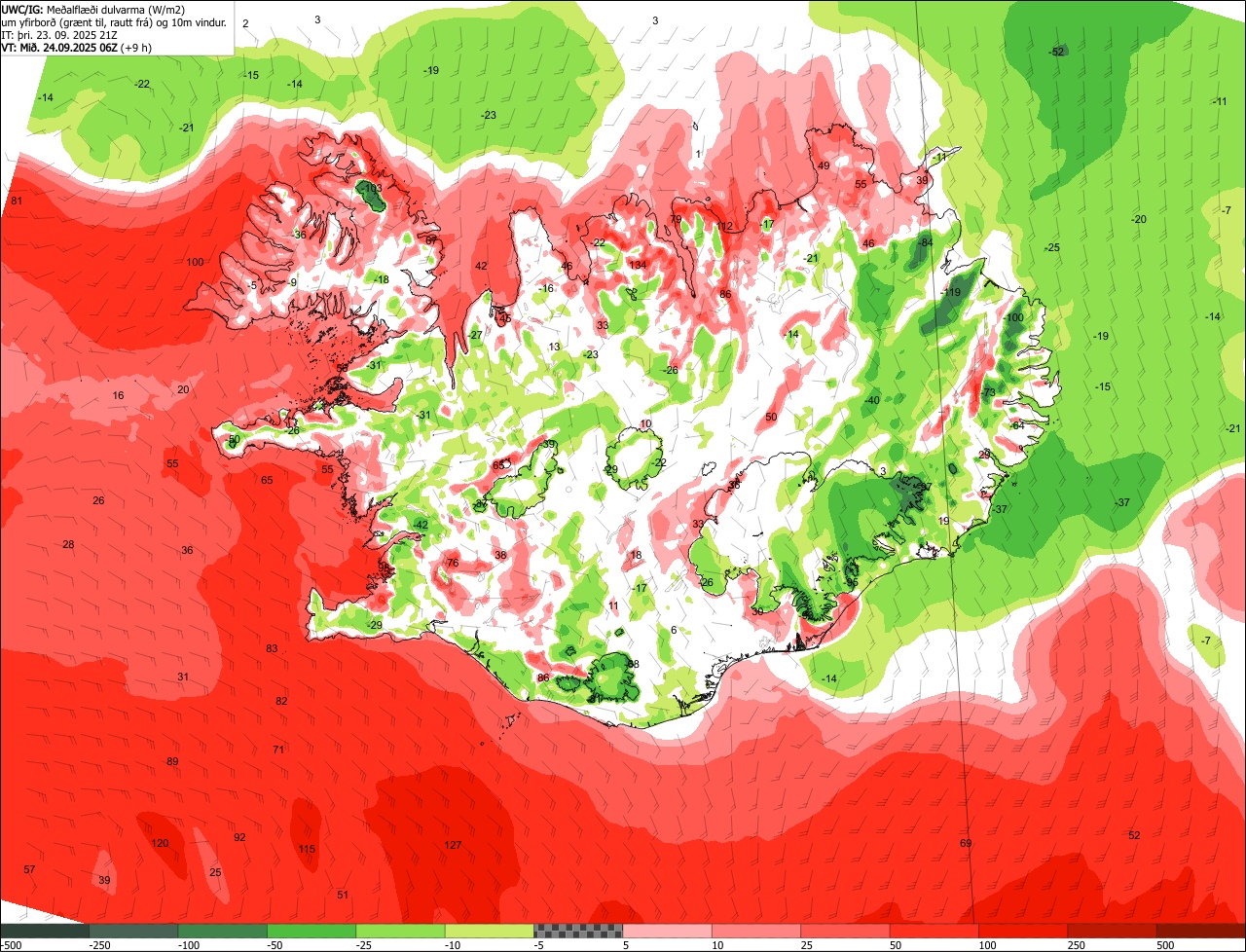
Task: Click the map value '89' in the southwest ocean
Action: point(172,761)
